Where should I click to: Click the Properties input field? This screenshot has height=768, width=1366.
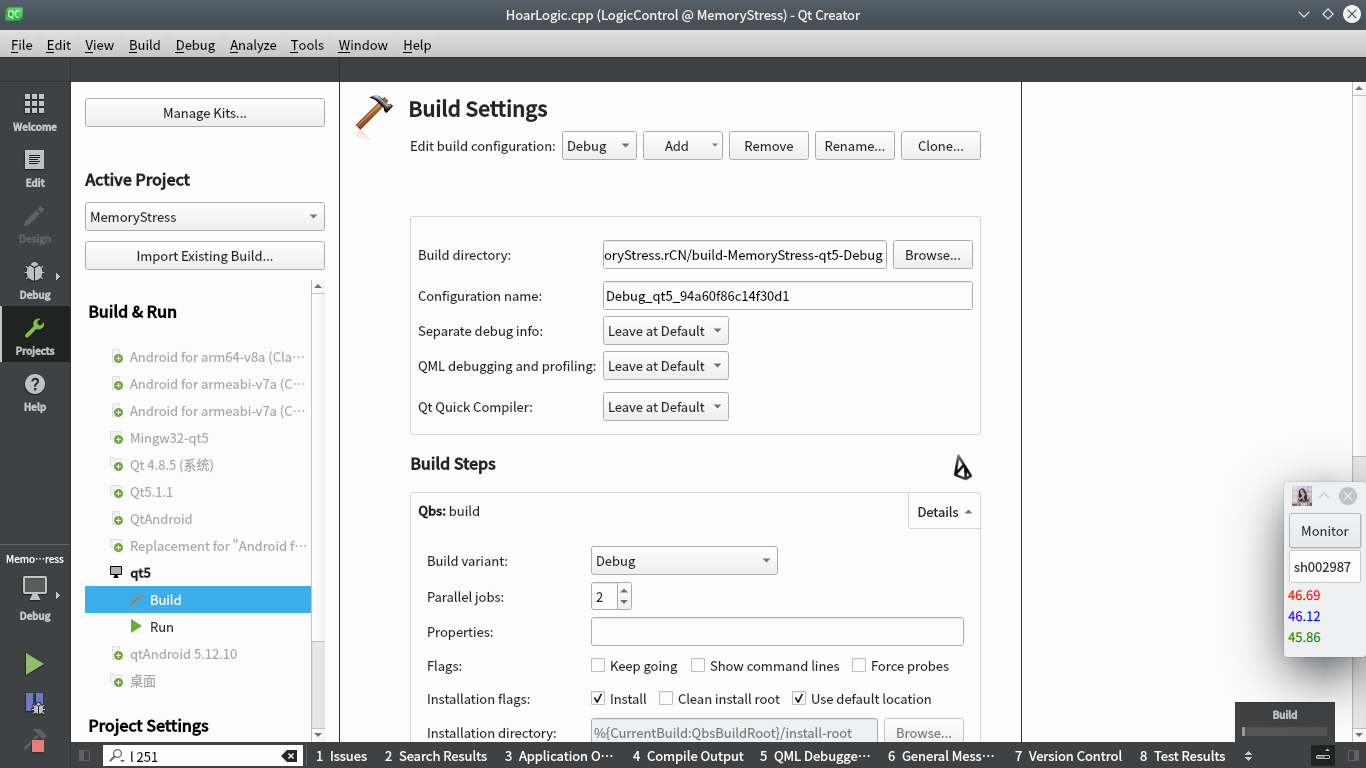coord(777,632)
